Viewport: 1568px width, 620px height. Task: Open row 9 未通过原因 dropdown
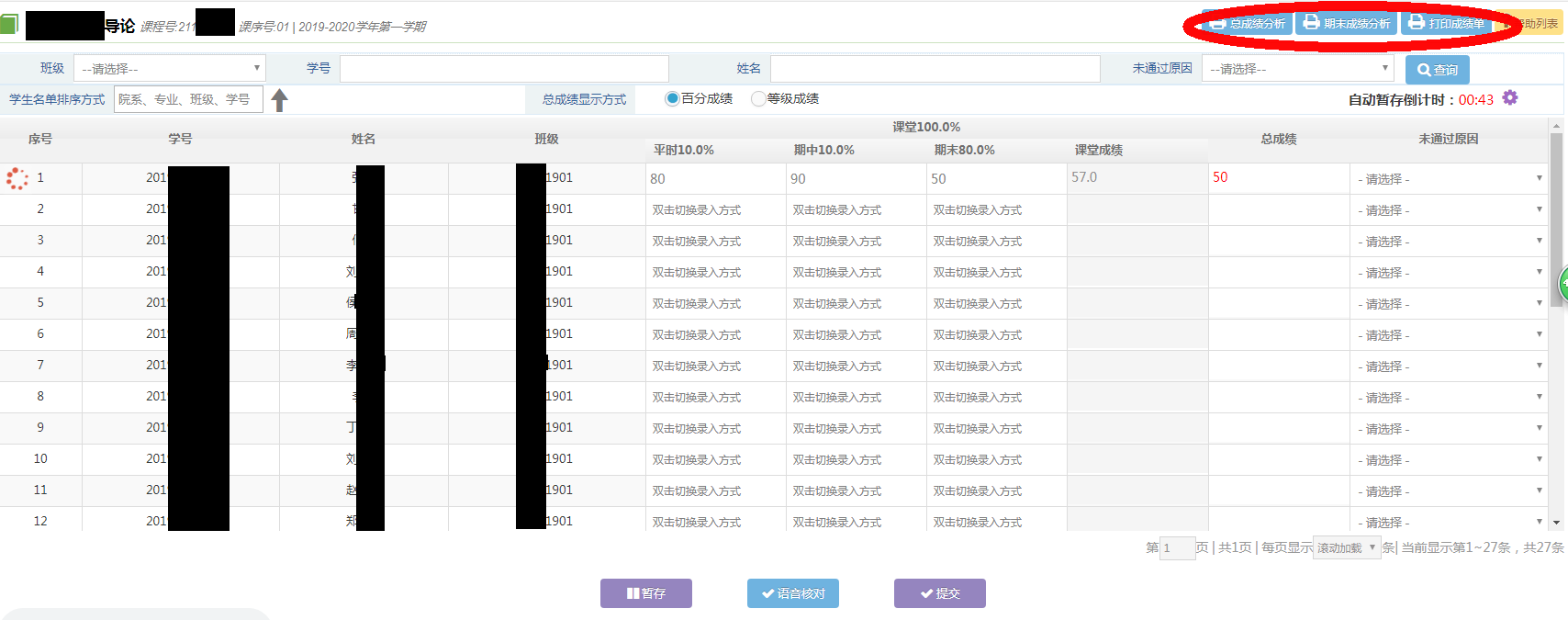pyautogui.click(x=1449, y=429)
